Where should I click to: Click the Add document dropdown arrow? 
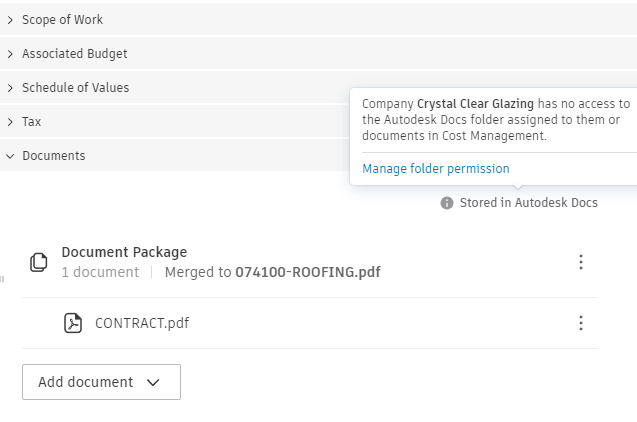click(153, 382)
